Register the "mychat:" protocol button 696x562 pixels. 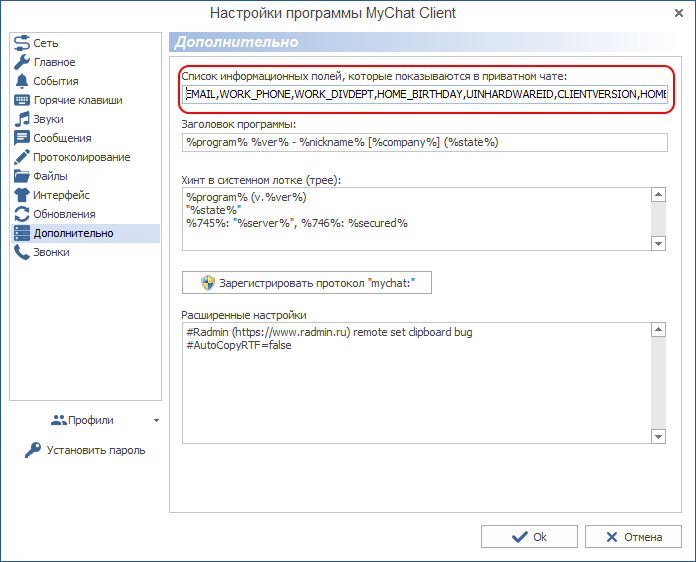point(307,283)
